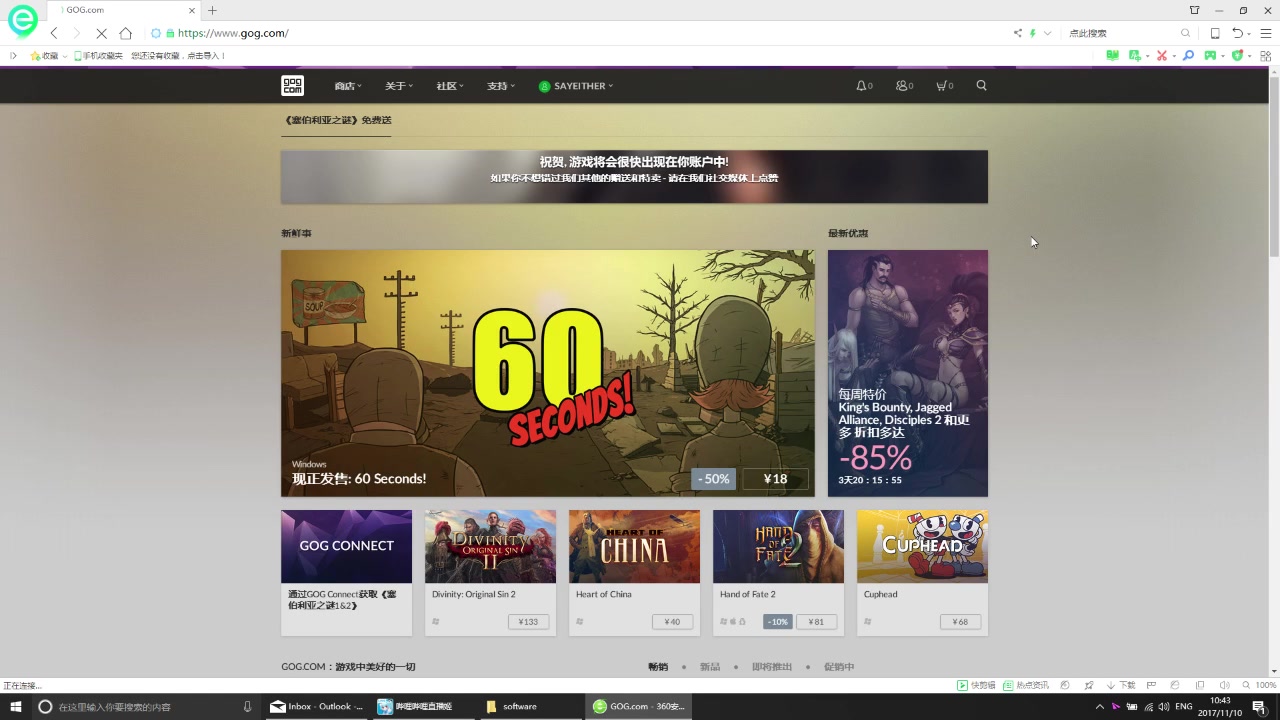Select the 畅销 bestsellers tab
This screenshot has width=1280, height=720.
click(658, 667)
